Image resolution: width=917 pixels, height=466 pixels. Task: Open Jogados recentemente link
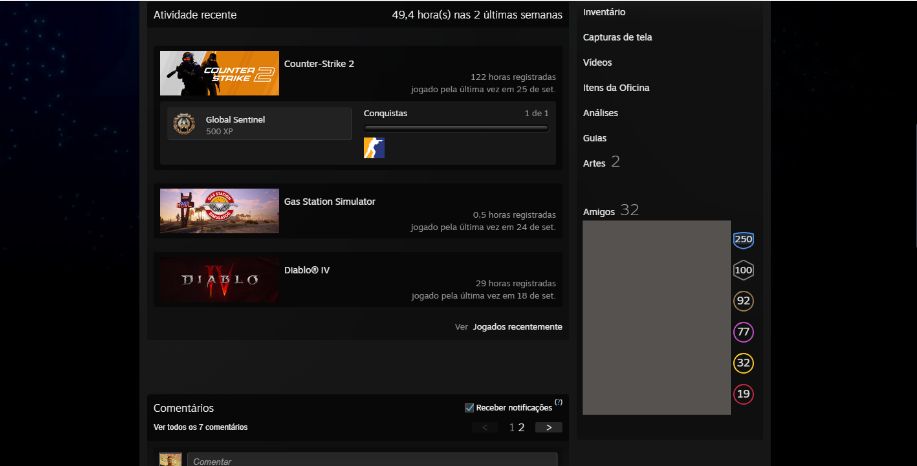coord(518,327)
